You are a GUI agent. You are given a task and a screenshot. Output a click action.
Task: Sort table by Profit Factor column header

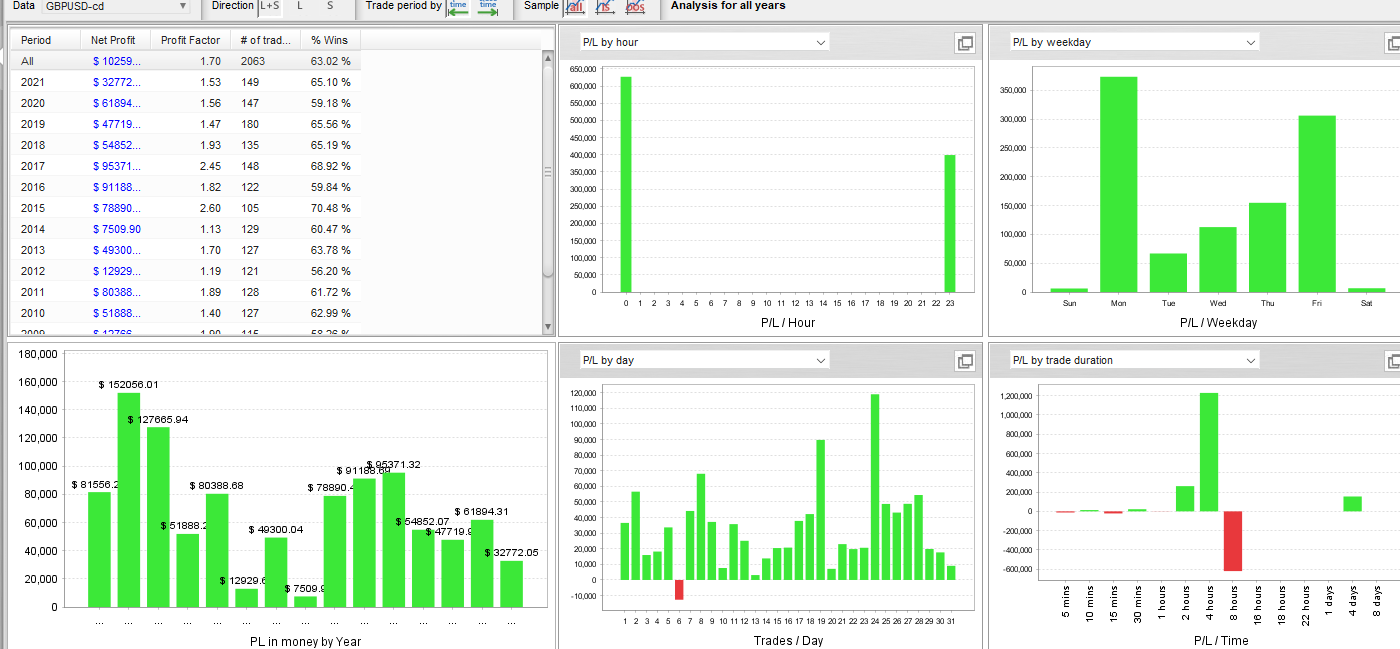(190, 40)
